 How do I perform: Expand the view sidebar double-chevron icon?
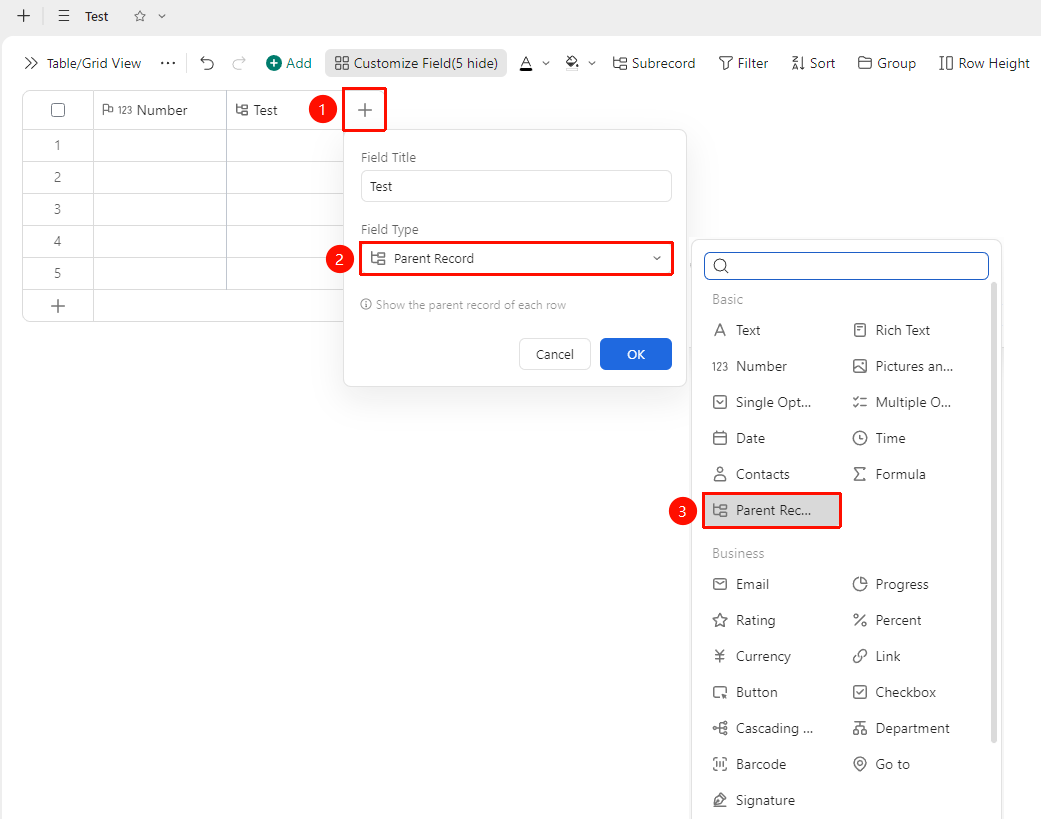coord(31,63)
